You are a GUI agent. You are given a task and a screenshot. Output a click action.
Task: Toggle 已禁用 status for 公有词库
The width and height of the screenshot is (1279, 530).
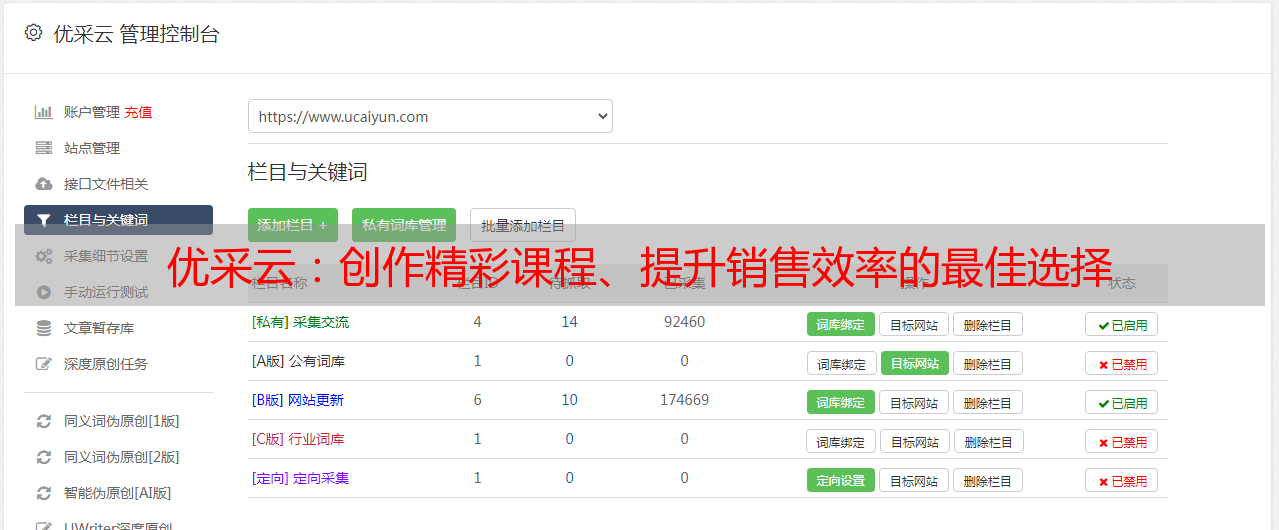pyautogui.click(x=1122, y=363)
